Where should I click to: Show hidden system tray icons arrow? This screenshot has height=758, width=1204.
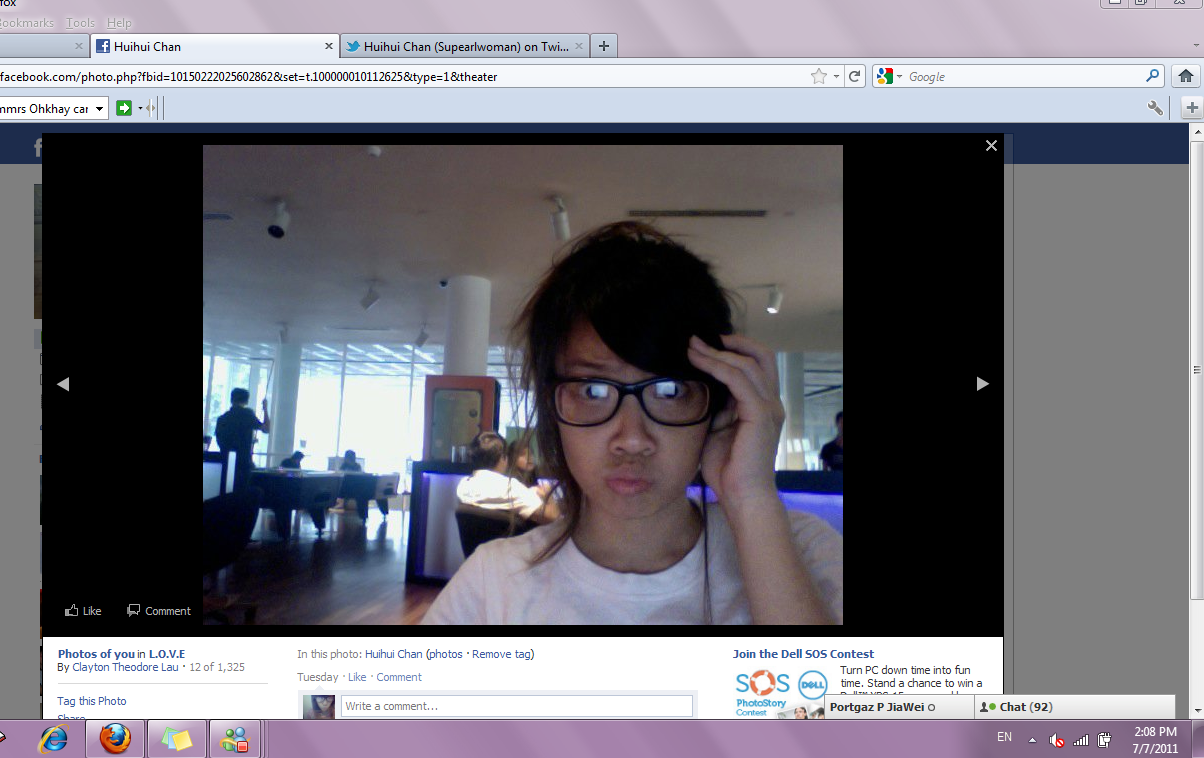(1031, 740)
